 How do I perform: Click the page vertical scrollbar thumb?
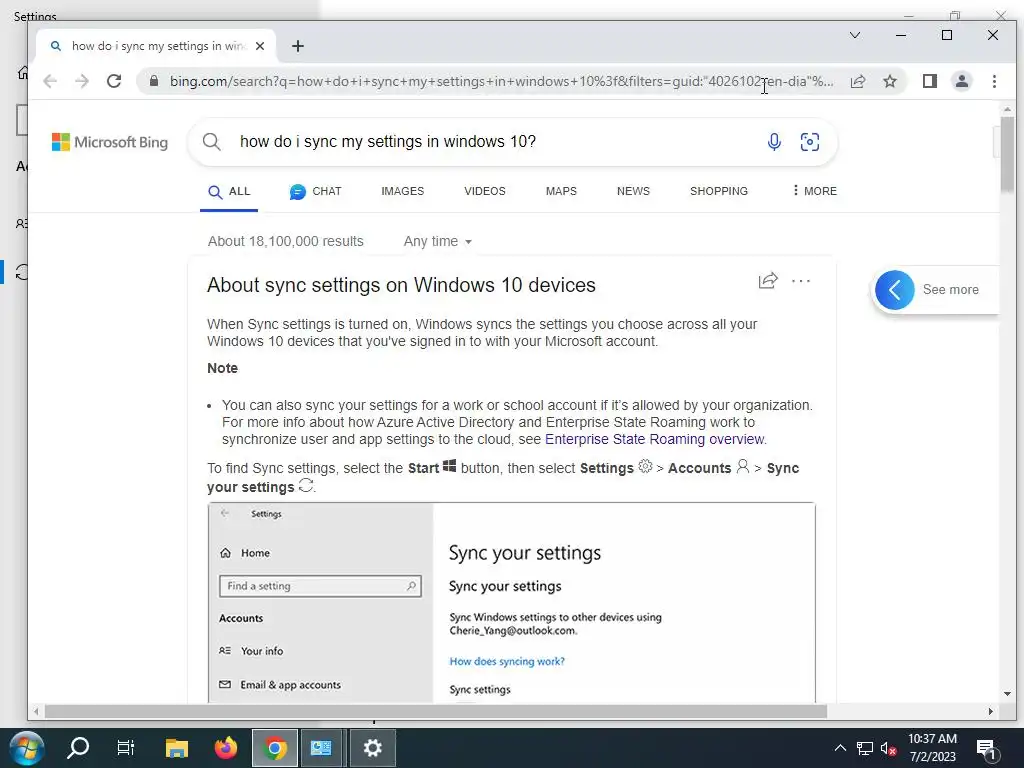pyautogui.click(x=1006, y=155)
